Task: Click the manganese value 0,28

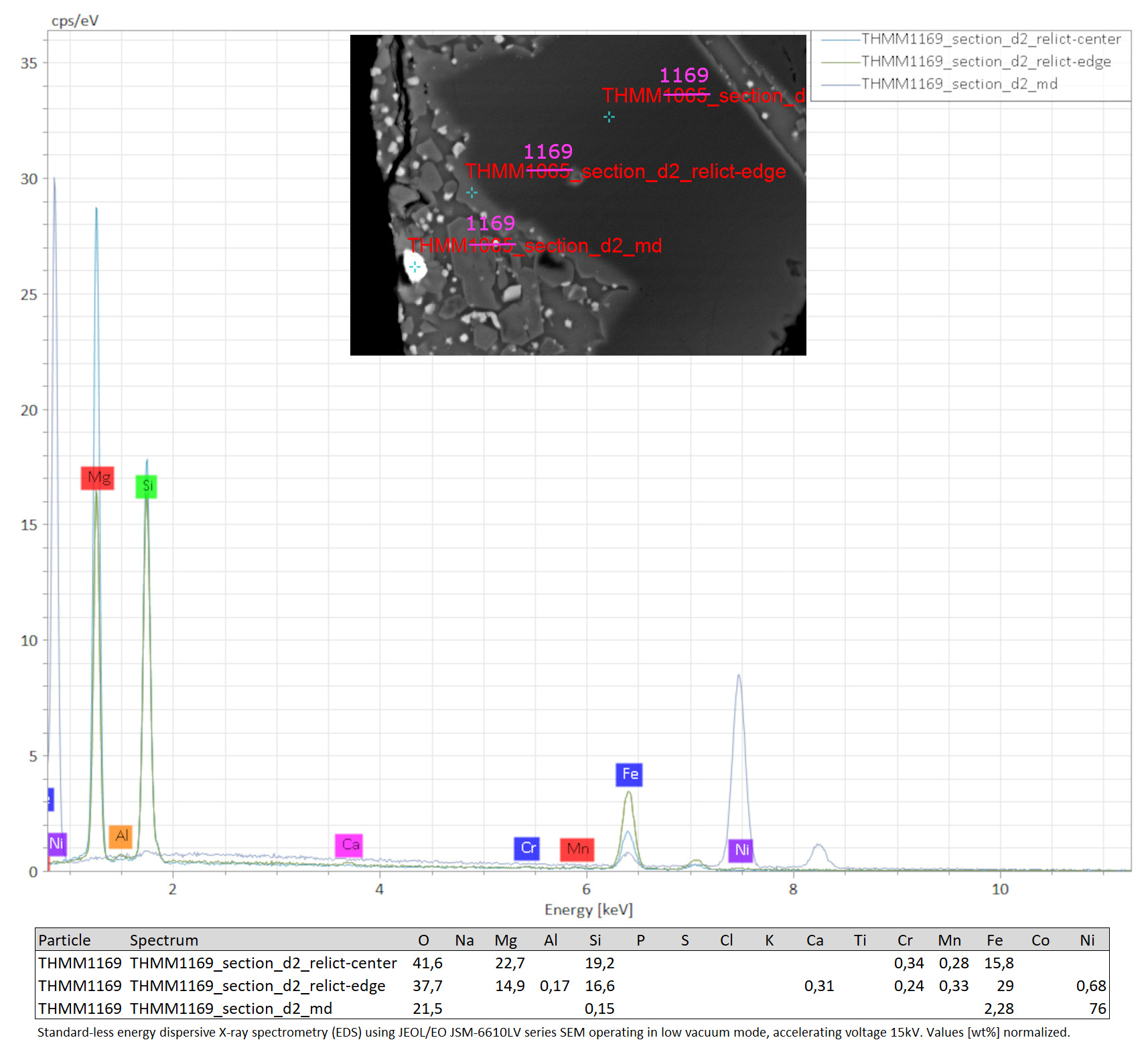Action: pos(954,963)
